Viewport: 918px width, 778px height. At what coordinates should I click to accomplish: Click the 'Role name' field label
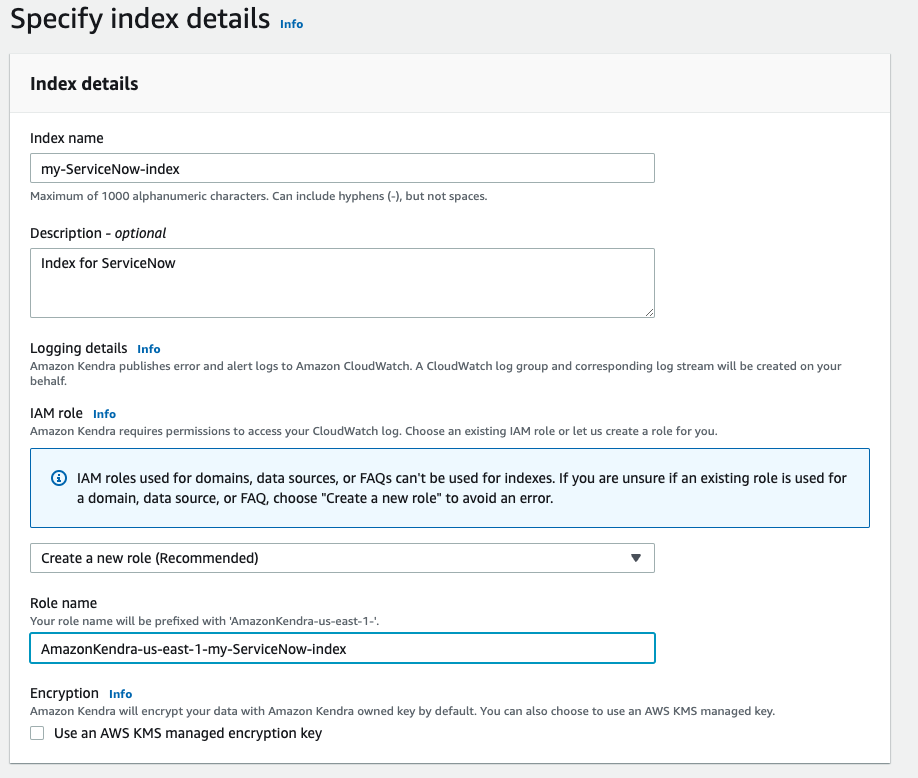click(x=64, y=603)
